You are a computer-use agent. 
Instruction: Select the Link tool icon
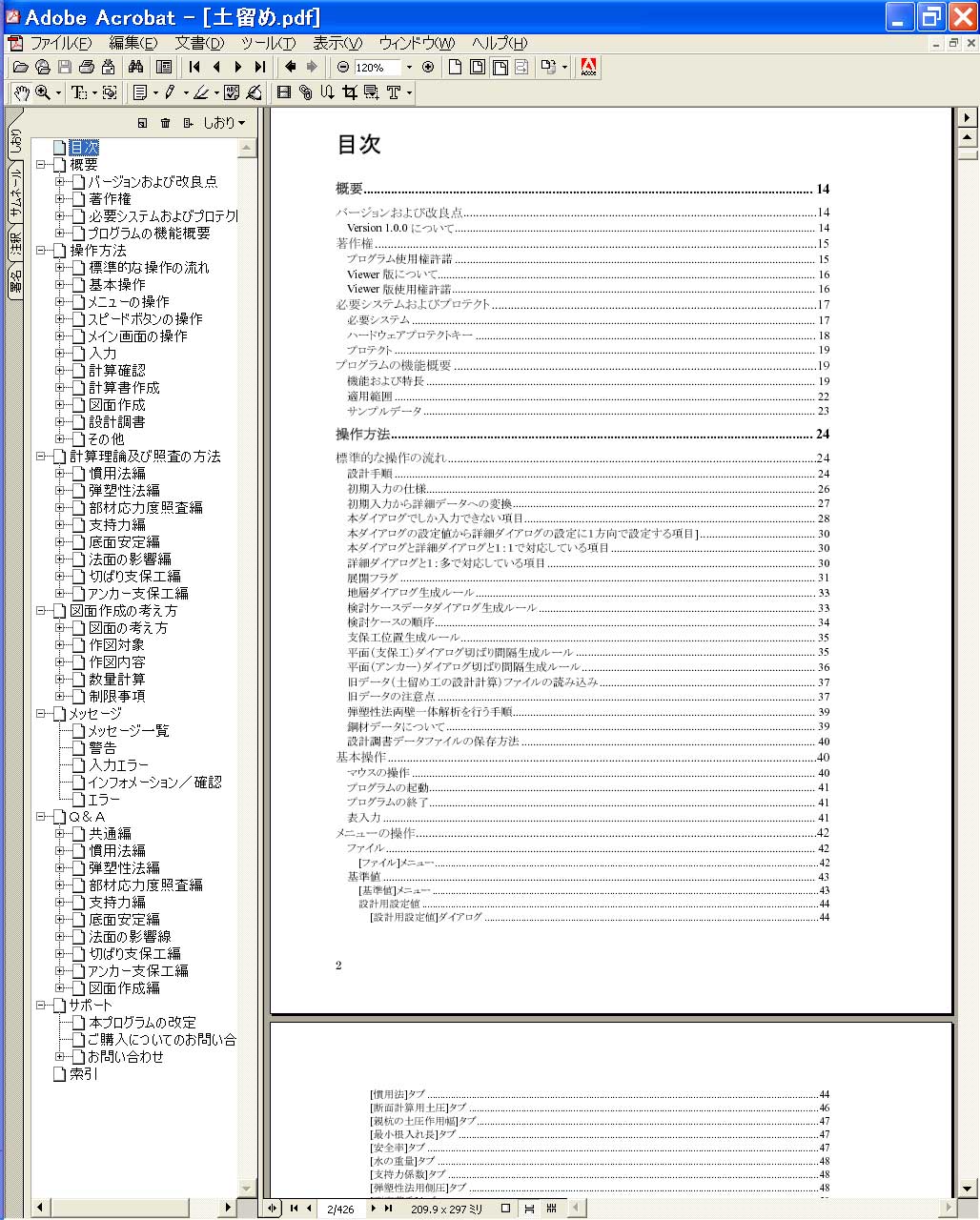pos(305,92)
